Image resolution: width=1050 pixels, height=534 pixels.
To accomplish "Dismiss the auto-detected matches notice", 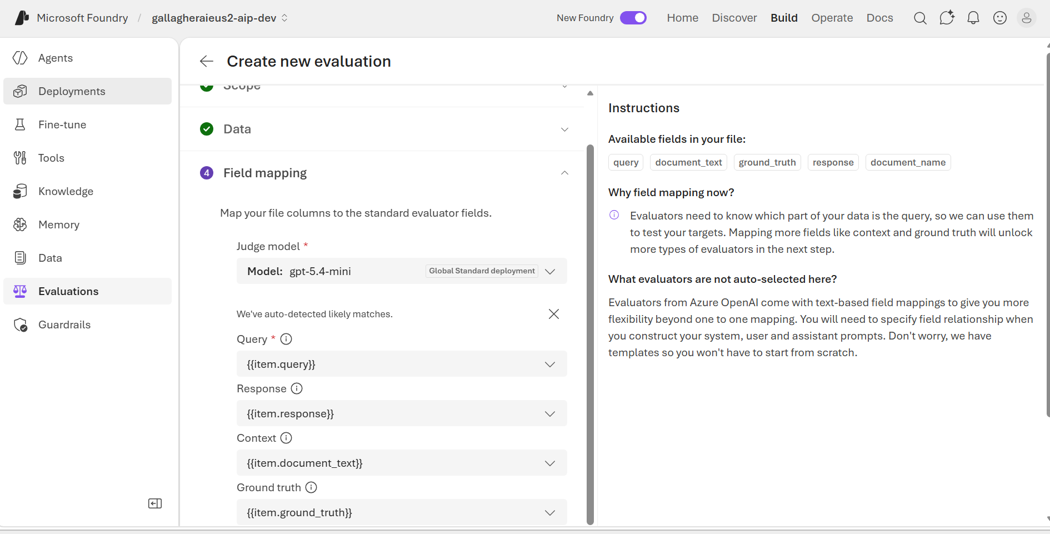I will (x=554, y=314).
